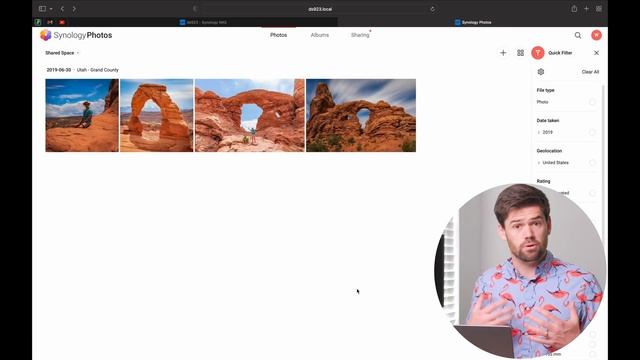This screenshot has height=360, width=640.
Task: Toggle the red Quick Filter funnel icon
Action: point(538,53)
